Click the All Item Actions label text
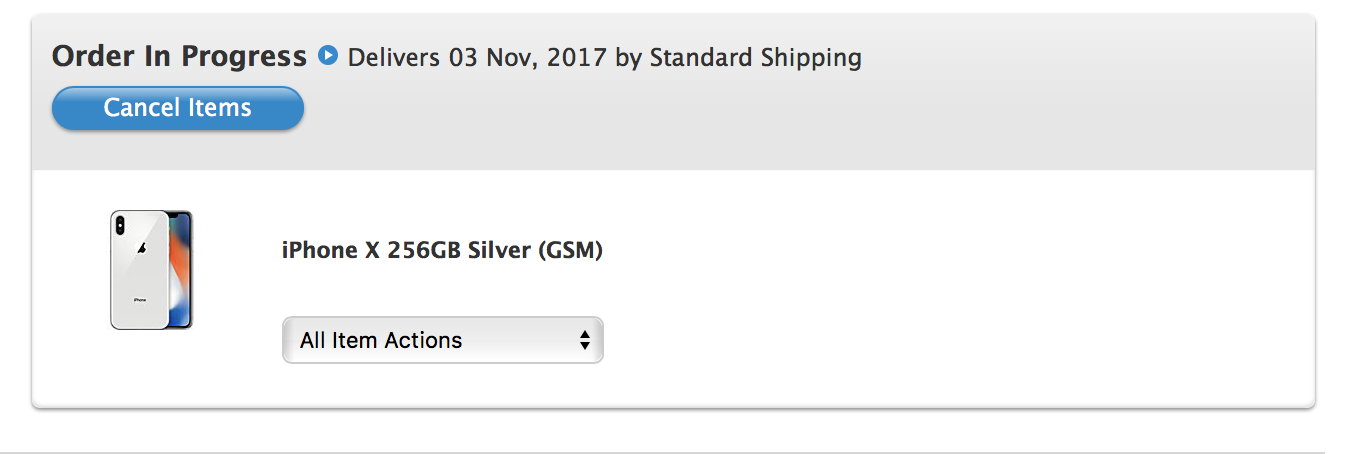This screenshot has height=454, width=1346. coord(381,340)
